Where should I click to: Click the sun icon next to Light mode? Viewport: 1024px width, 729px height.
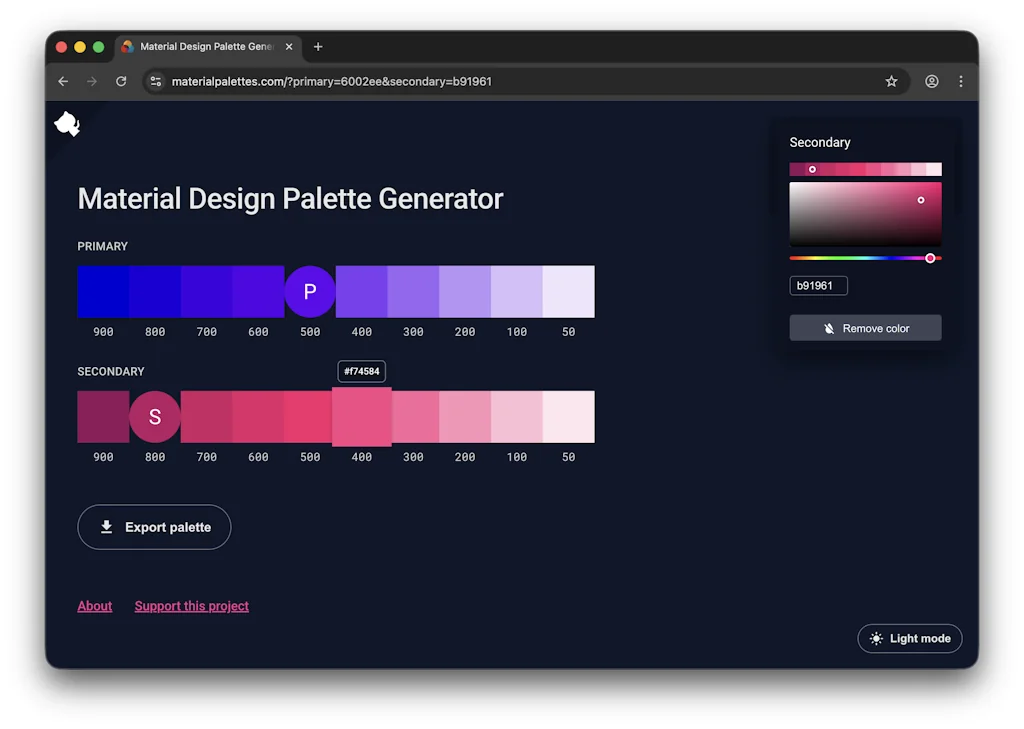pyautogui.click(x=877, y=638)
